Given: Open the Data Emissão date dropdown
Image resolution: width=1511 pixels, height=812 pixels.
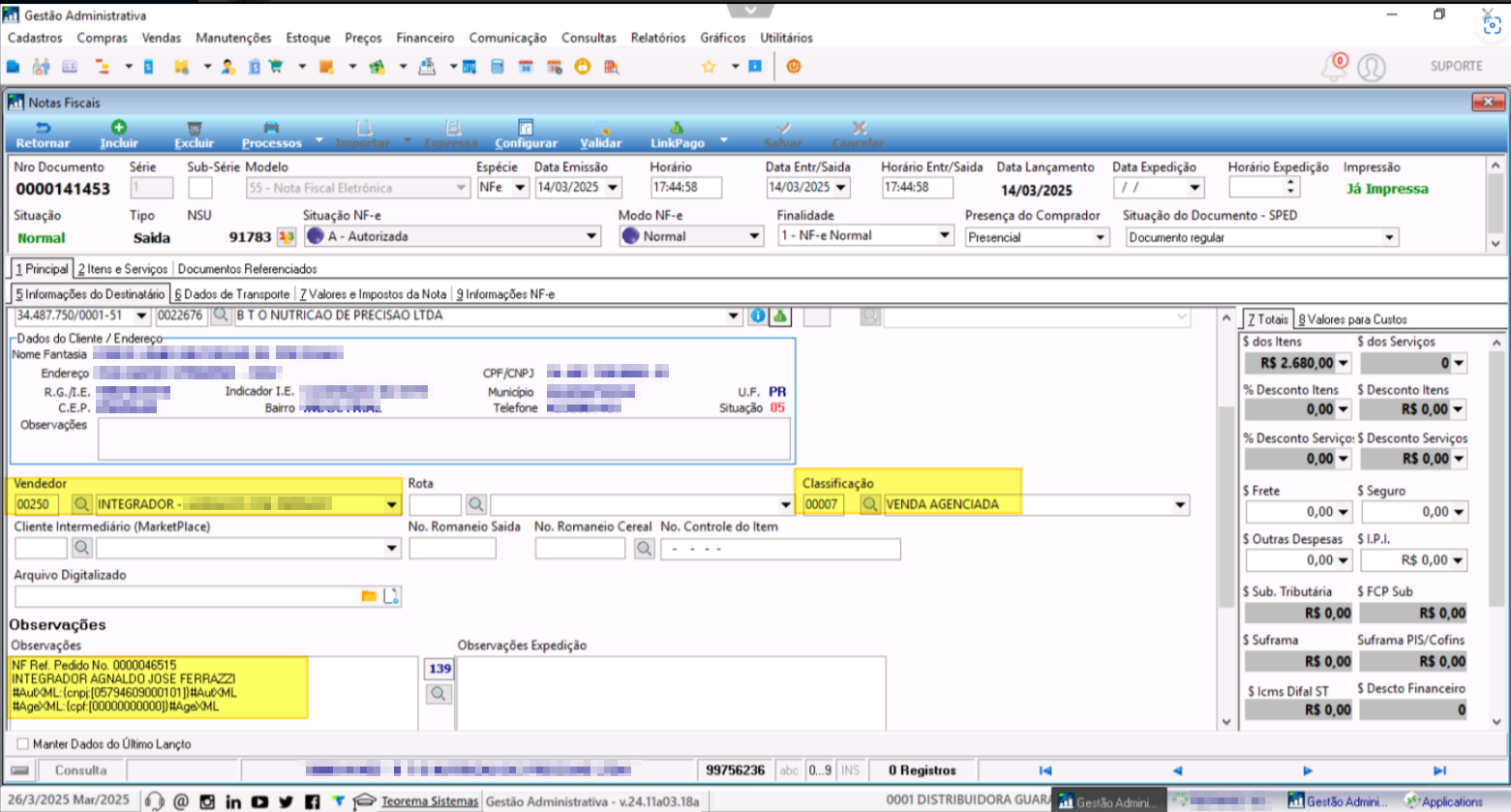Looking at the screenshot, I should point(612,188).
